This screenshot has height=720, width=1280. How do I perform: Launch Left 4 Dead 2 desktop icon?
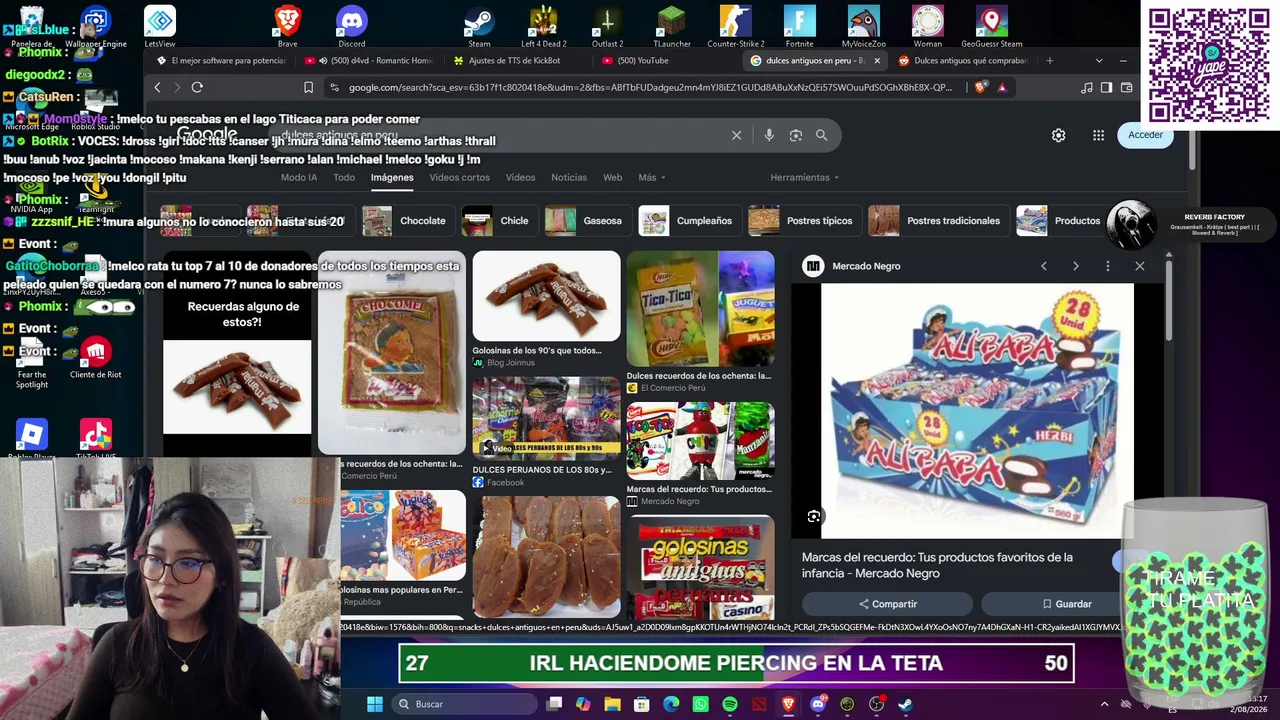point(543,25)
